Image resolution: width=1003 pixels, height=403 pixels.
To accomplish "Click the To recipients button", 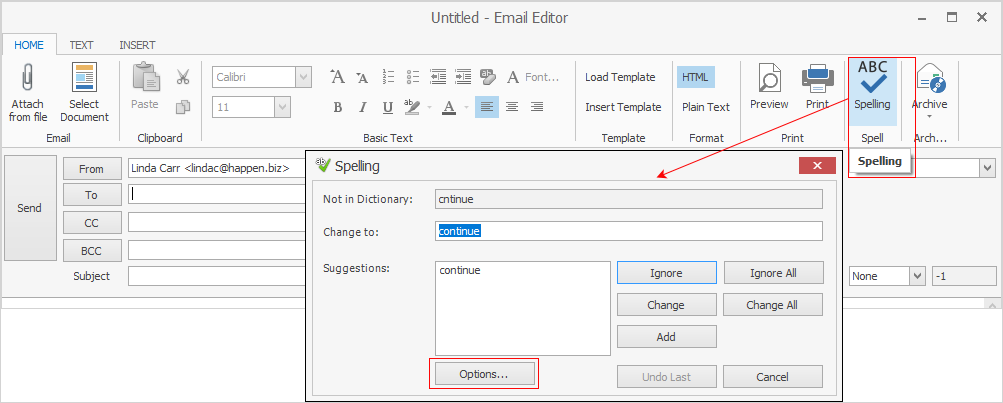I will (x=91, y=195).
